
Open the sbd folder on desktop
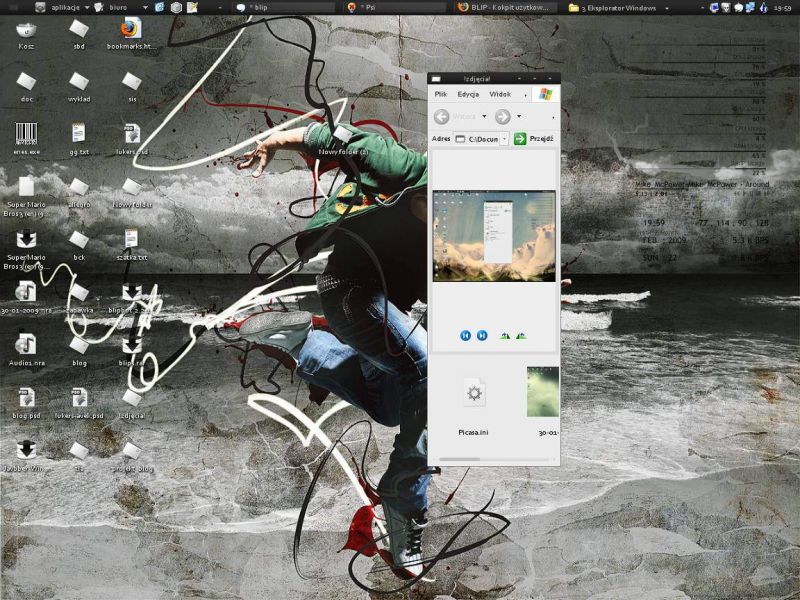(79, 29)
